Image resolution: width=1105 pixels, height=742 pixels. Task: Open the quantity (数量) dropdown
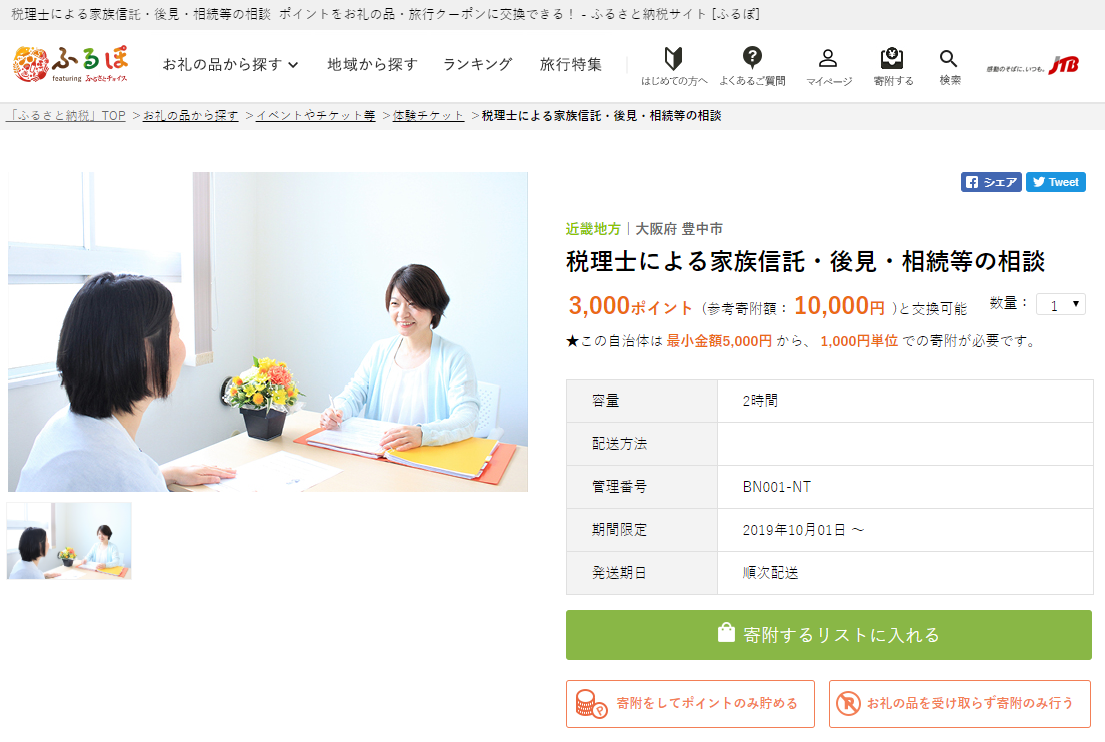[1061, 304]
